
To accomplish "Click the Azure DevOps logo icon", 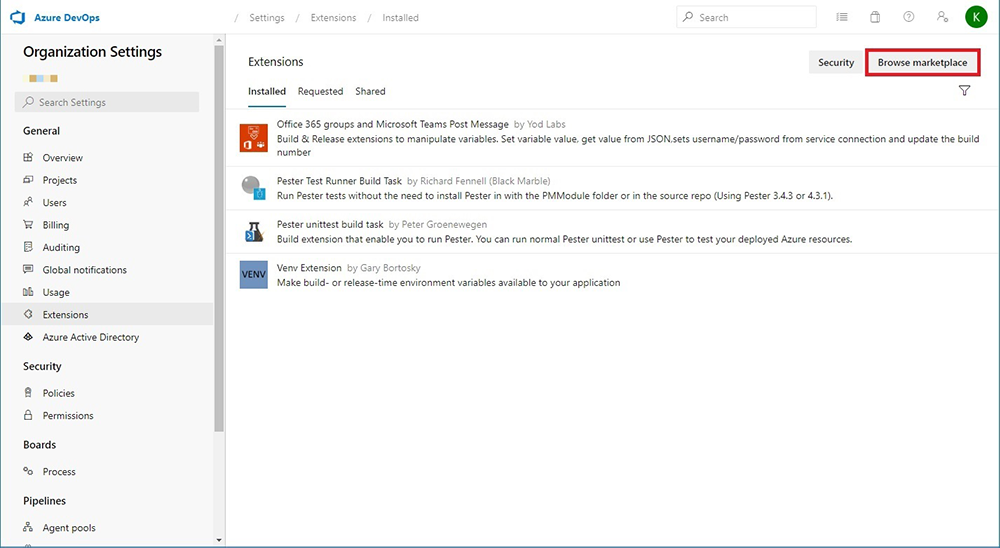I will coord(18,17).
